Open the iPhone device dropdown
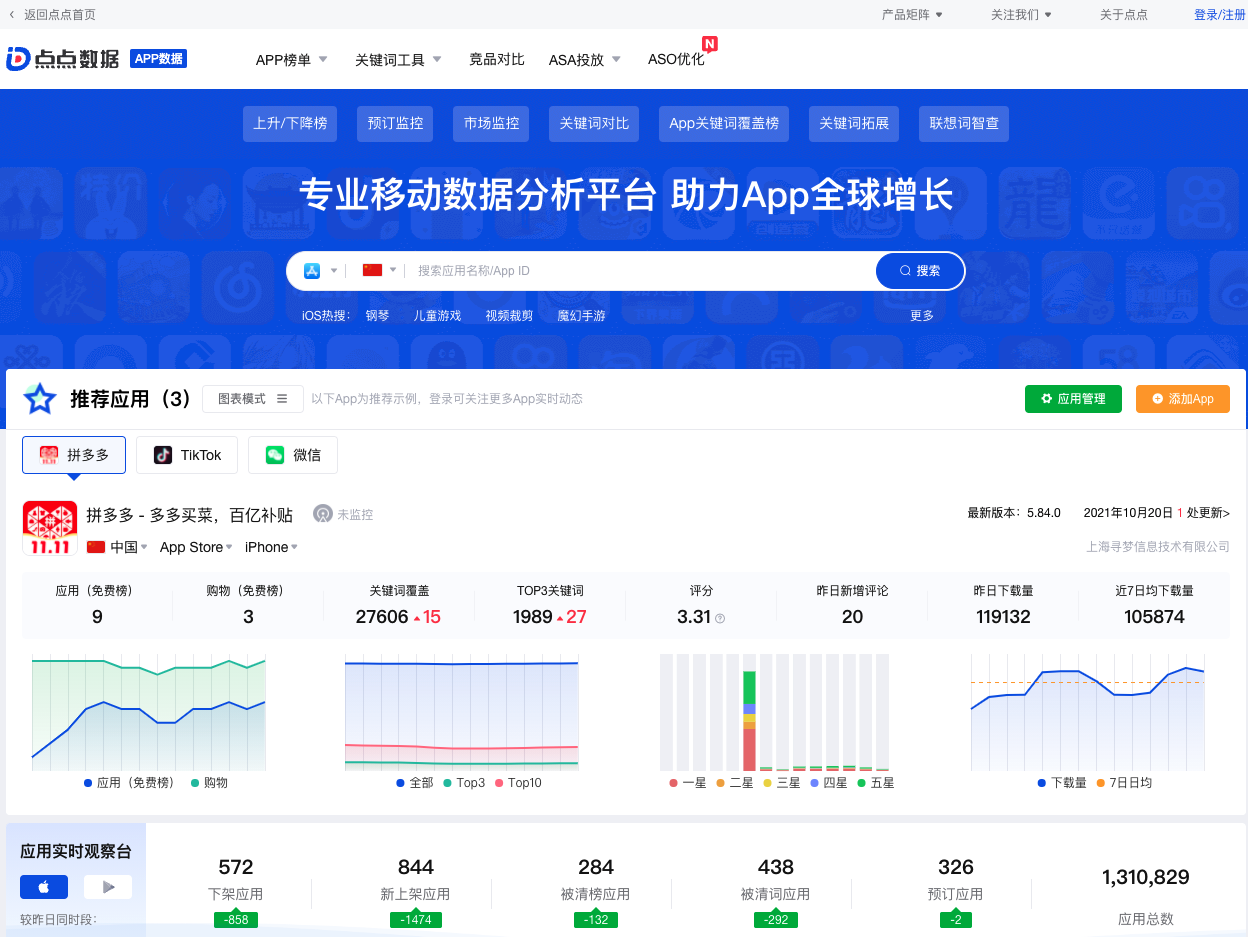Screen dimensions: 1248x937 pyautogui.click(x=271, y=547)
